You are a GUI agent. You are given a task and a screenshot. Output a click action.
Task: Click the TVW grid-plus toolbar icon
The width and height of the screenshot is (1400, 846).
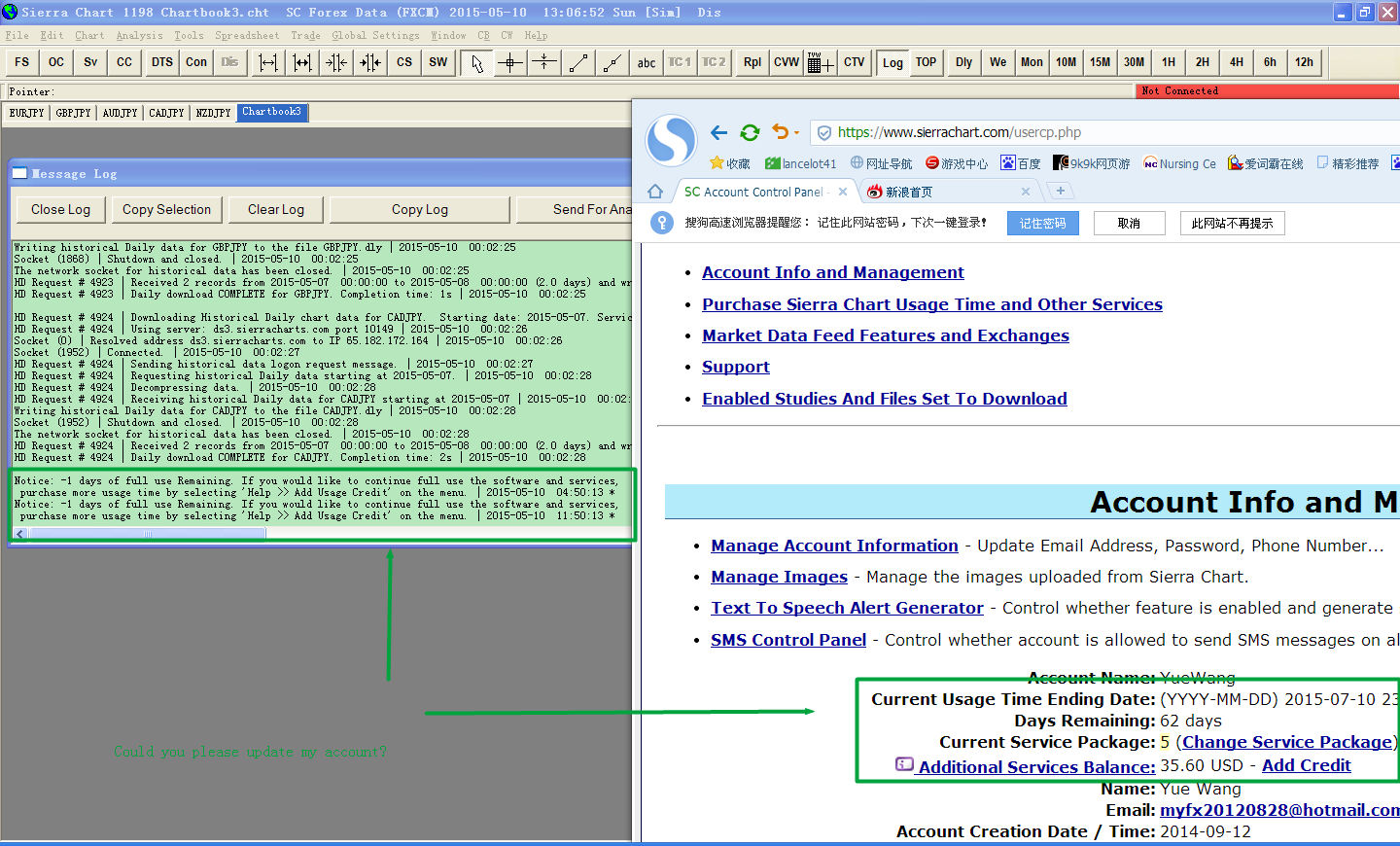[x=821, y=62]
